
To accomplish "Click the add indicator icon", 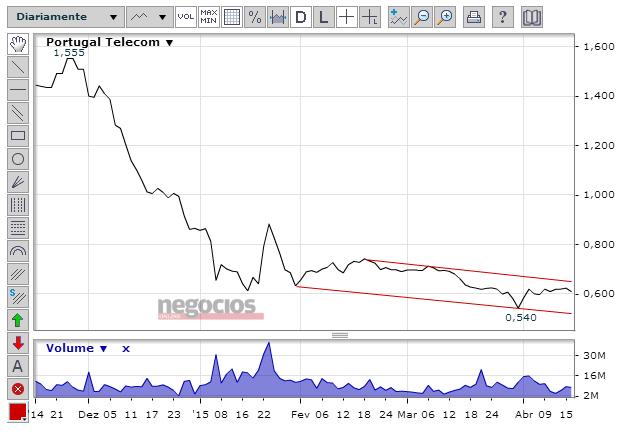I will click(398, 17).
